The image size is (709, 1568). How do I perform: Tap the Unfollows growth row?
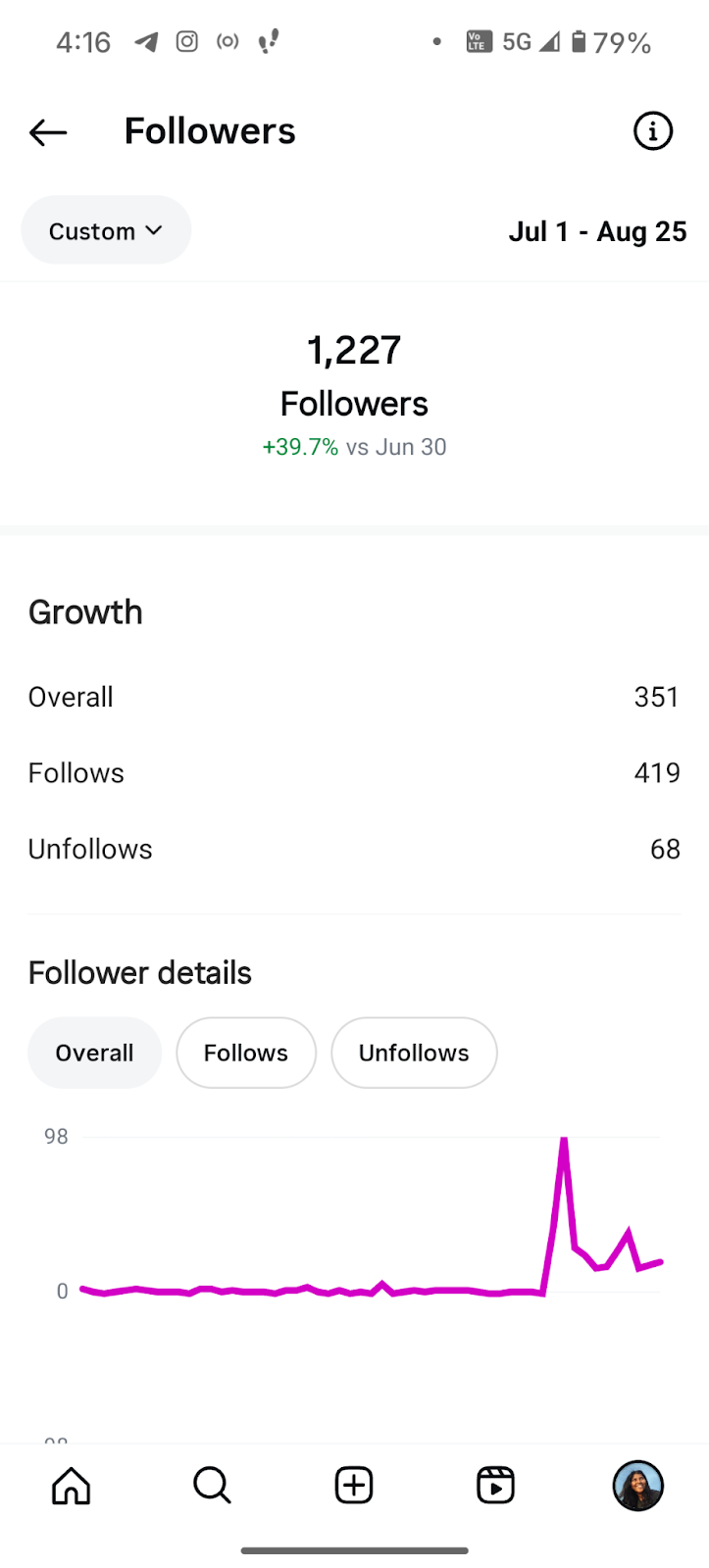pyautogui.click(x=354, y=849)
